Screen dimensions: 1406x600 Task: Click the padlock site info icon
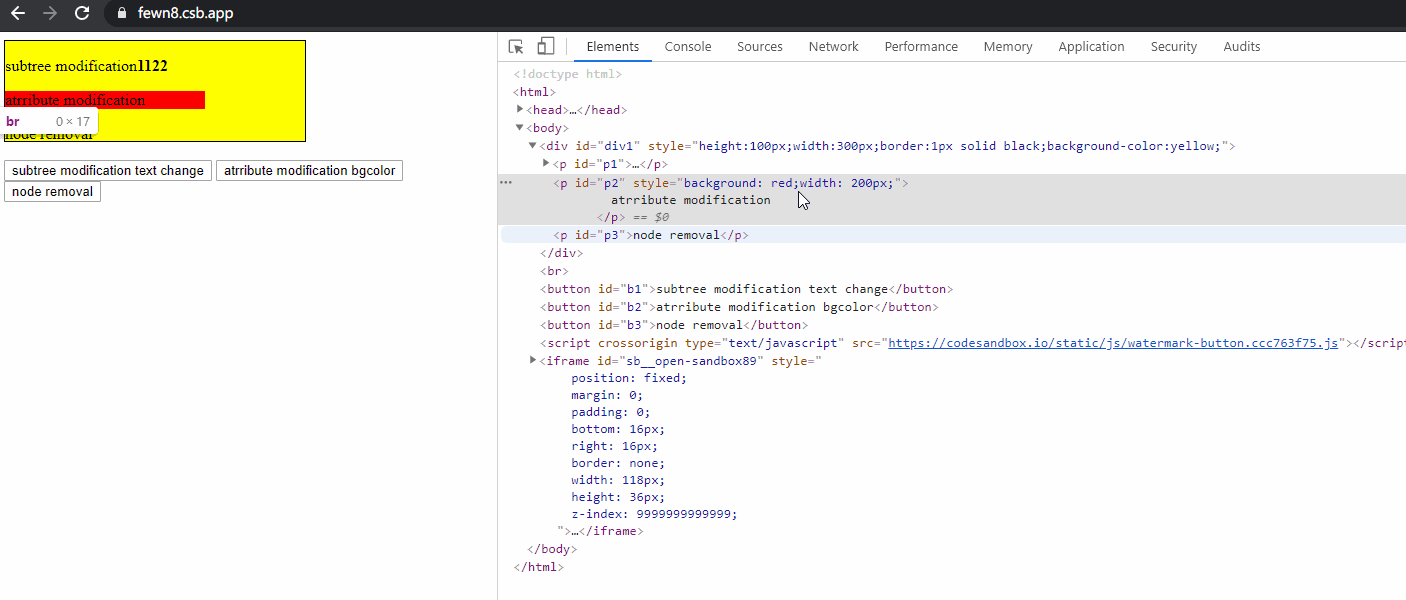(122, 13)
